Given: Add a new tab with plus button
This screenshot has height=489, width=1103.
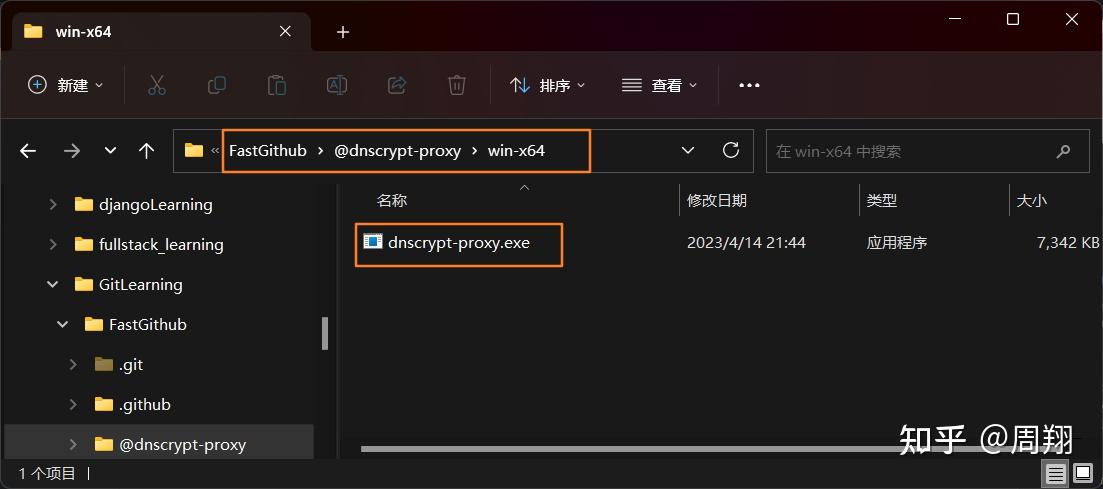Looking at the screenshot, I should click(343, 32).
